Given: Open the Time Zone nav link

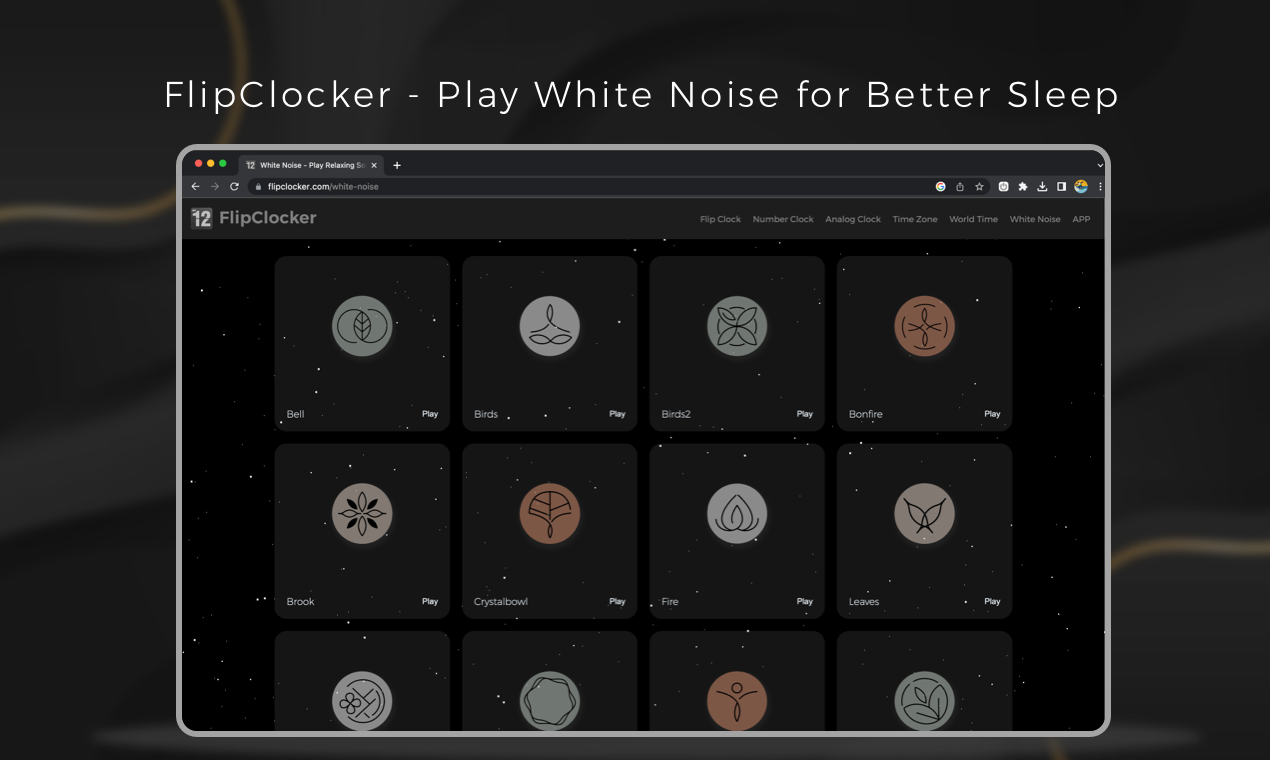Looking at the screenshot, I should (915, 219).
